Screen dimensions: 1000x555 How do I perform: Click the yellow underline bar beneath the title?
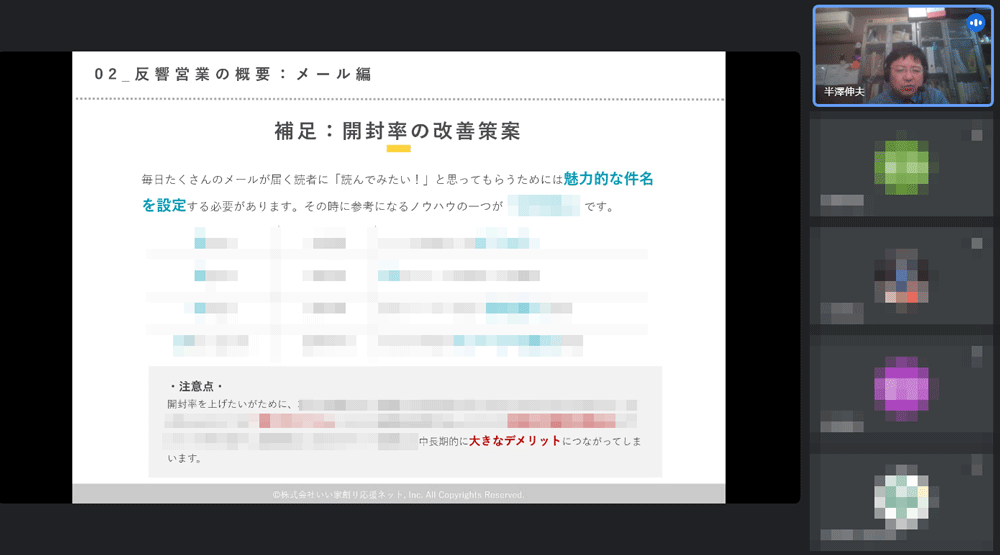click(398, 149)
